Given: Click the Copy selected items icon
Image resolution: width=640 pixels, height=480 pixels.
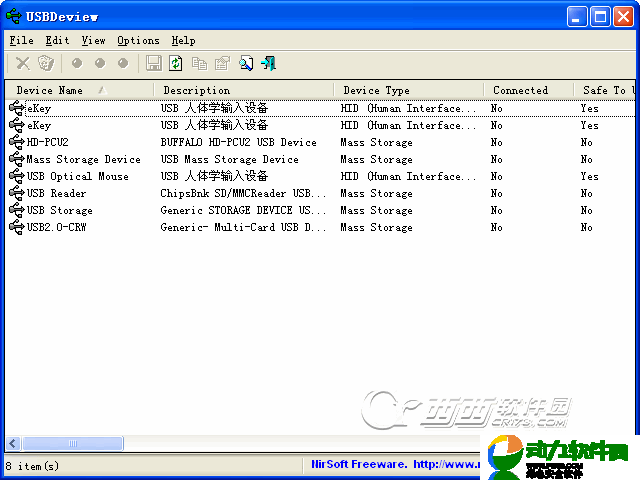Looking at the screenshot, I should pyautogui.click(x=199, y=64).
